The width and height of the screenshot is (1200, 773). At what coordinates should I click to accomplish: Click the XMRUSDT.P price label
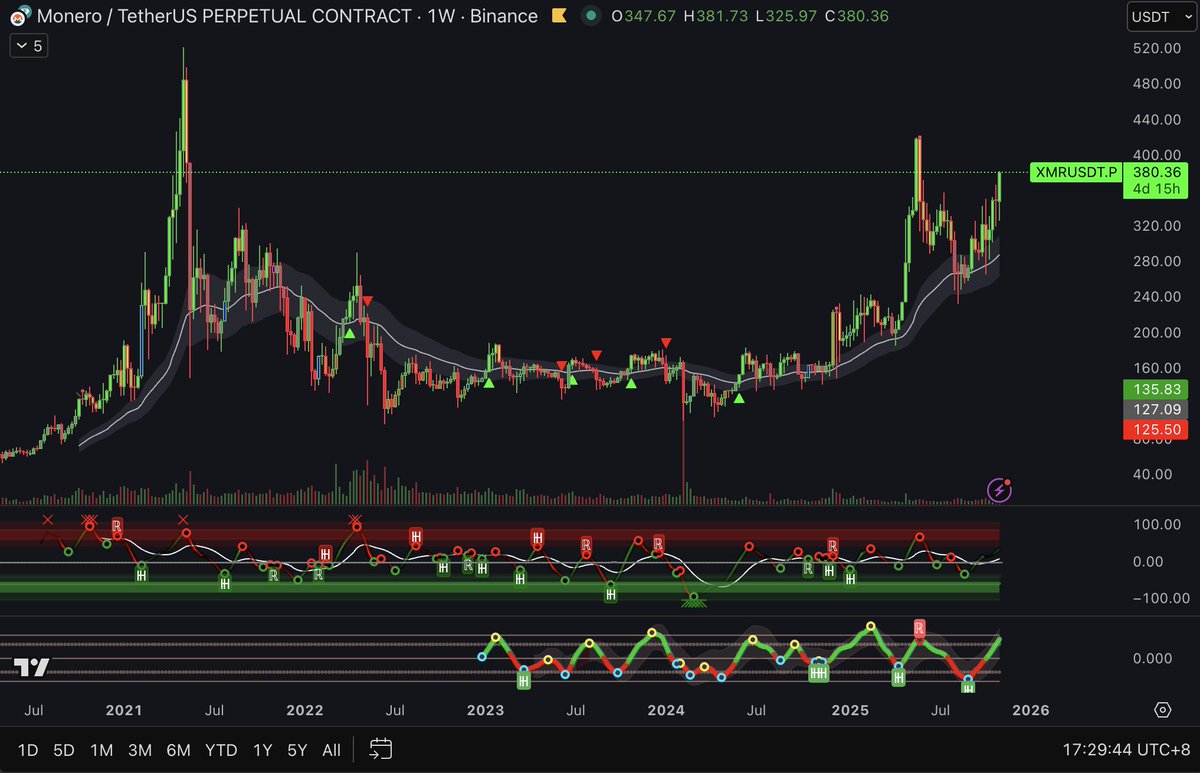click(1076, 172)
